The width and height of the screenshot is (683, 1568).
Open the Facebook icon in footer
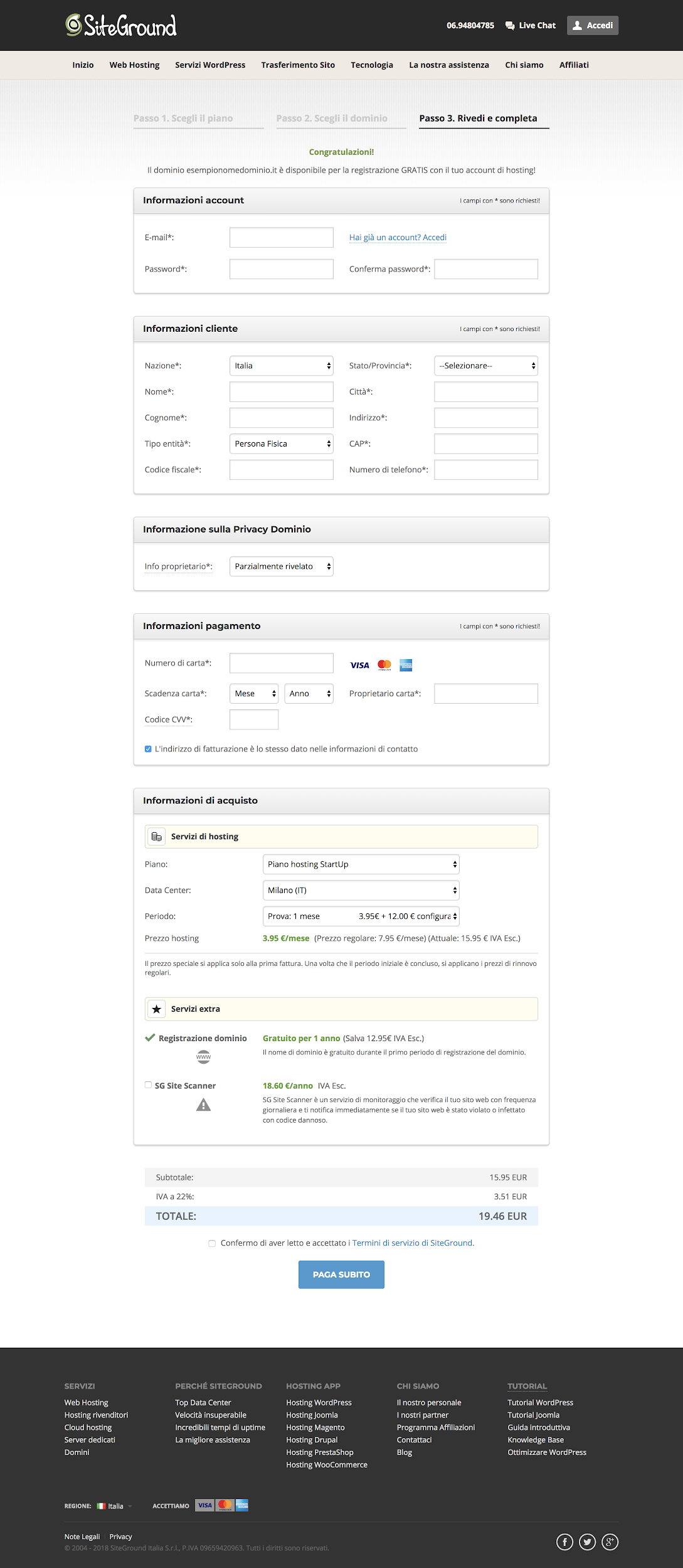(x=564, y=1542)
